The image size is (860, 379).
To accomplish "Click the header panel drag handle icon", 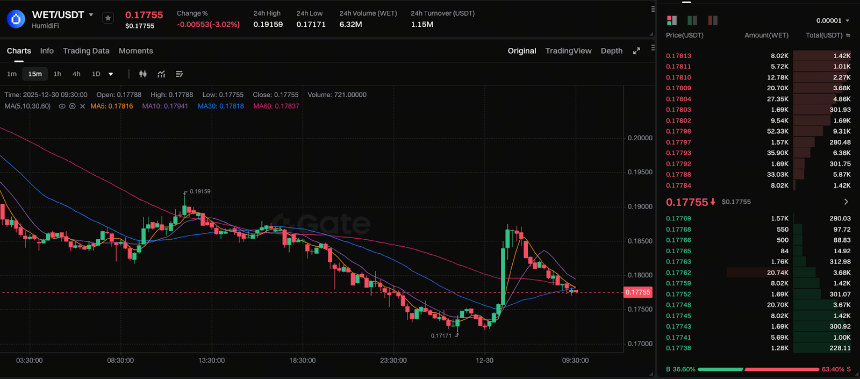I will pos(652,9).
